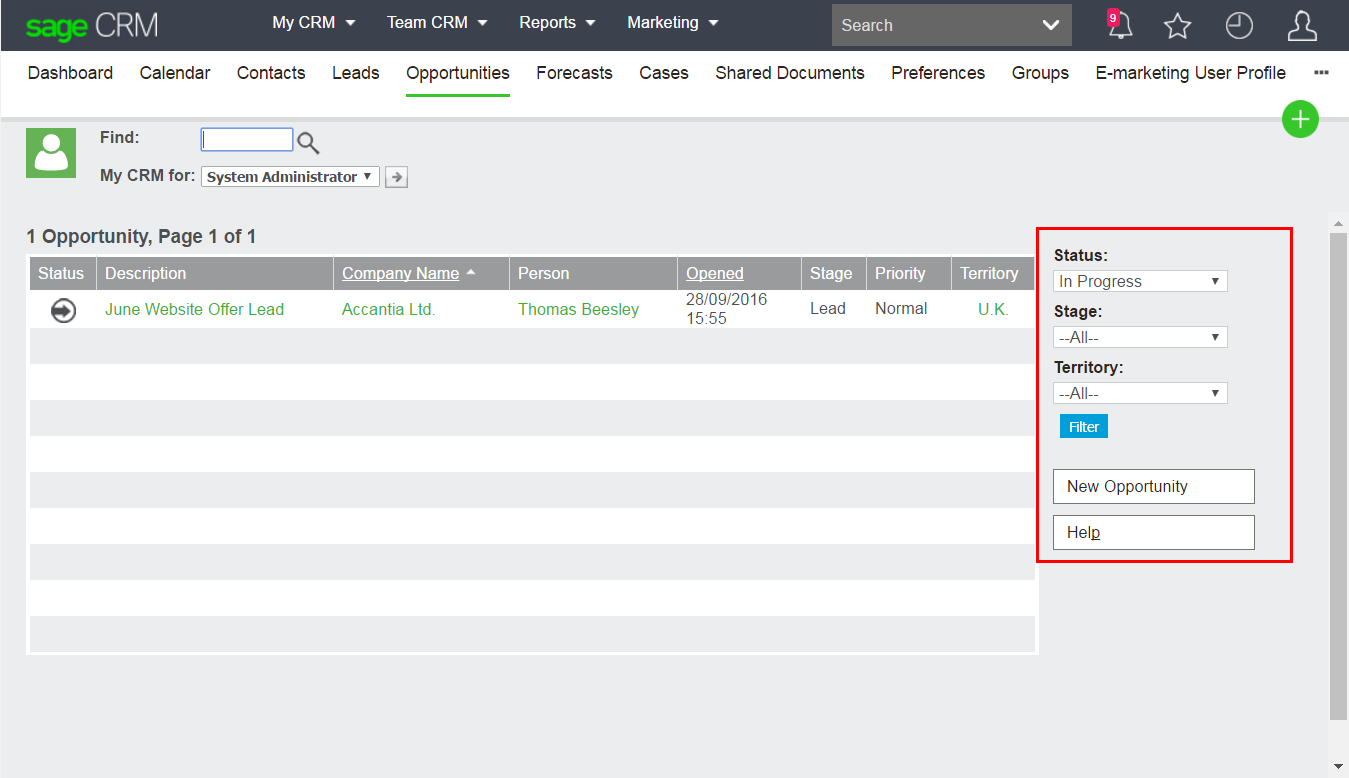Screen dimensions: 1349x778
Task: Switch to the Forecasts tab
Action: (574, 73)
